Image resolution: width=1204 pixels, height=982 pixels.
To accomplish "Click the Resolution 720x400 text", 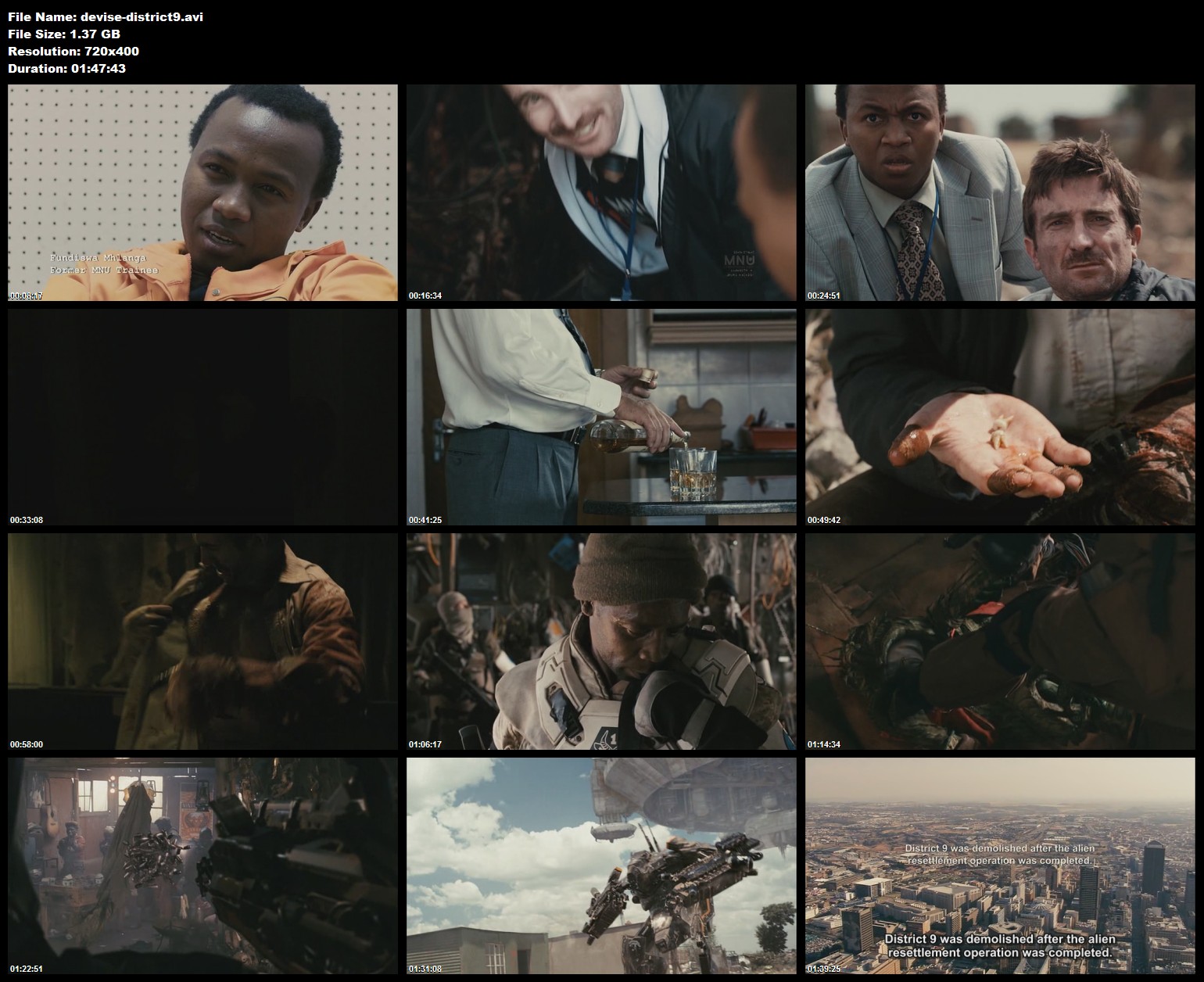I will click(x=73, y=51).
